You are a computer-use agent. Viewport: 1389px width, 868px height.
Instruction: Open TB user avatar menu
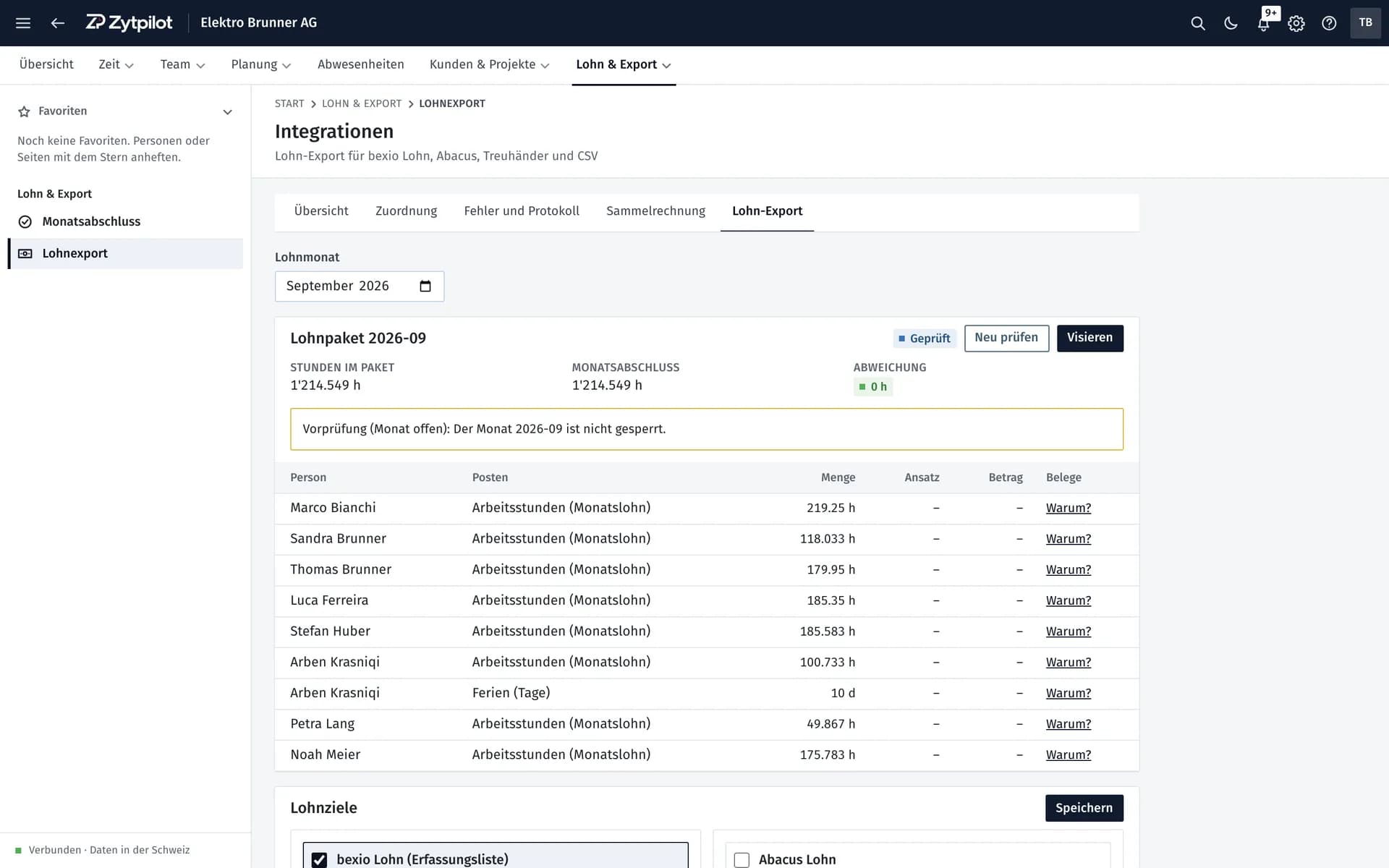(x=1365, y=23)
